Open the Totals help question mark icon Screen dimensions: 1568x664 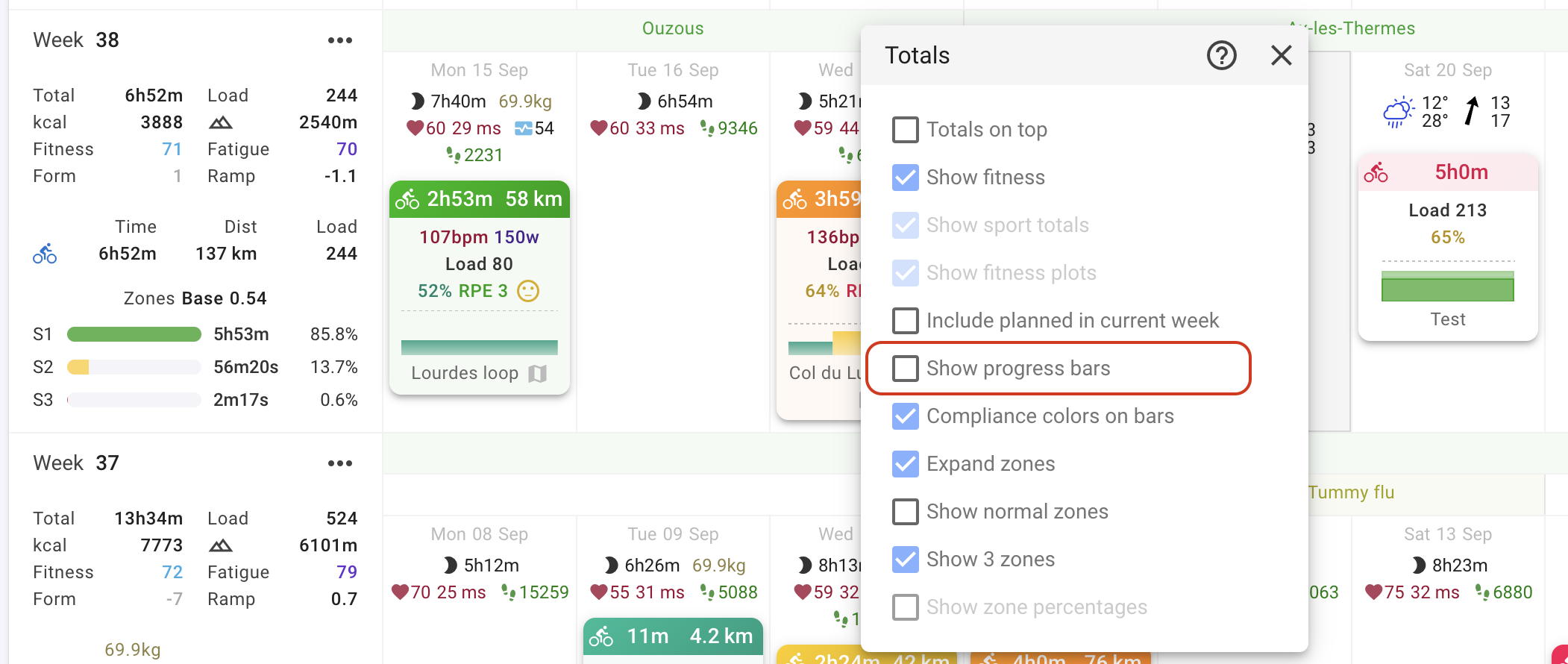click(1221, 55)
